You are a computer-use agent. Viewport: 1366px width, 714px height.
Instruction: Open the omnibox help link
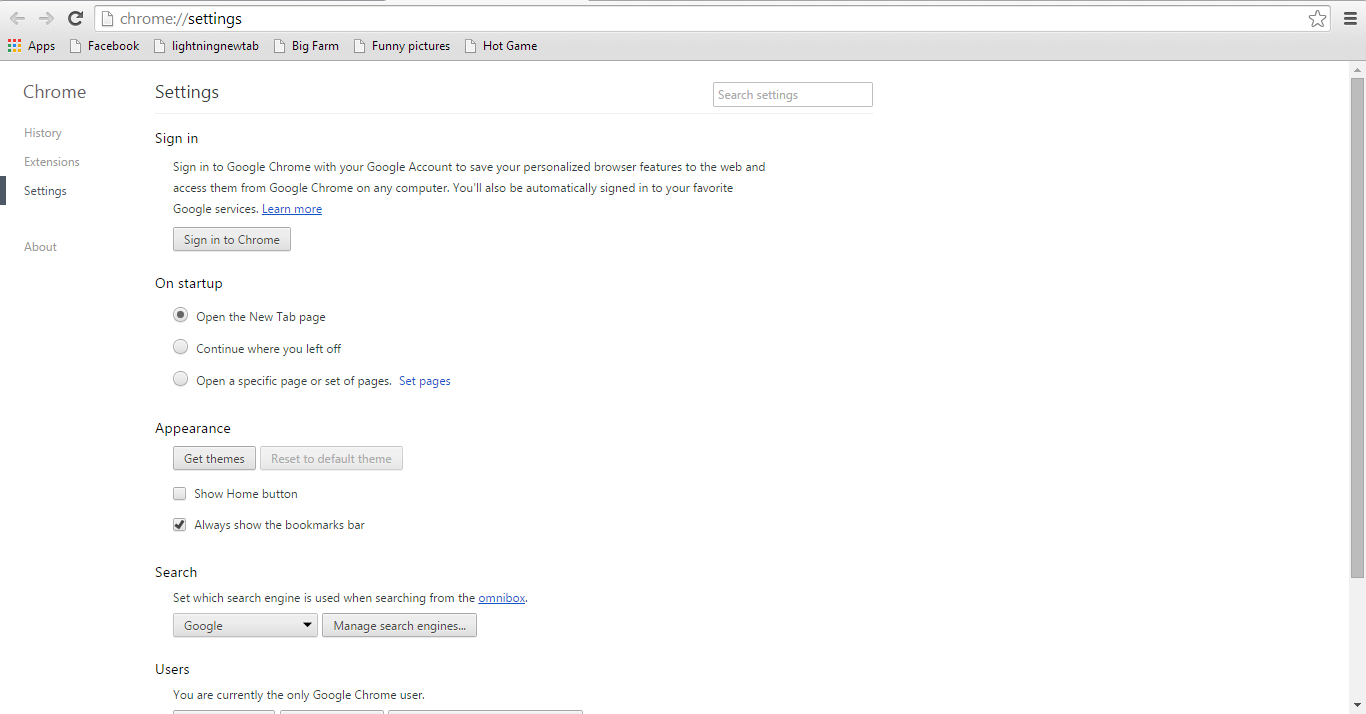pyautogui.click(x=502, y=598)
